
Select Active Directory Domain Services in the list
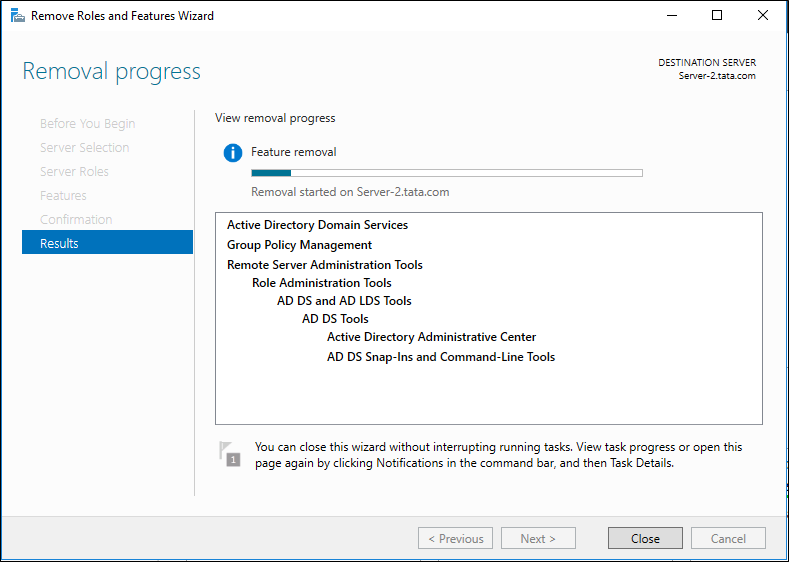(x=318, y=225)
